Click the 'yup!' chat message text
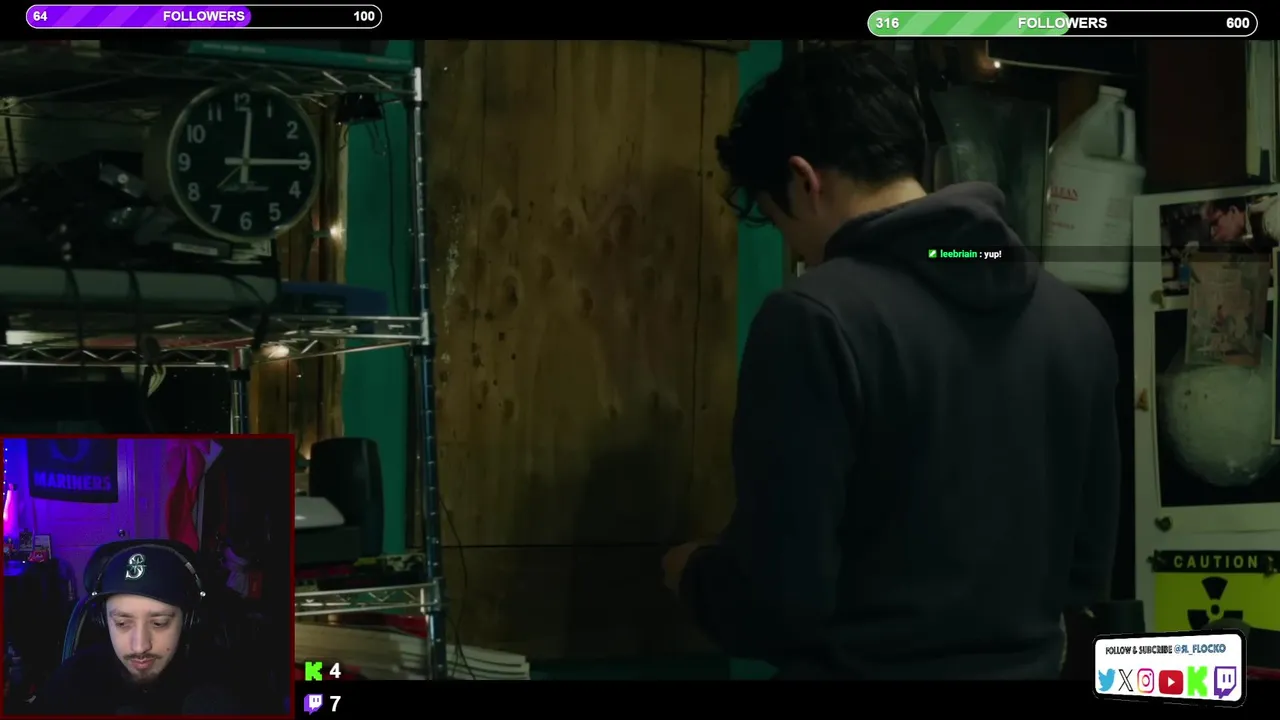Screen dimensions: 1280x720 tap(992, 254)
